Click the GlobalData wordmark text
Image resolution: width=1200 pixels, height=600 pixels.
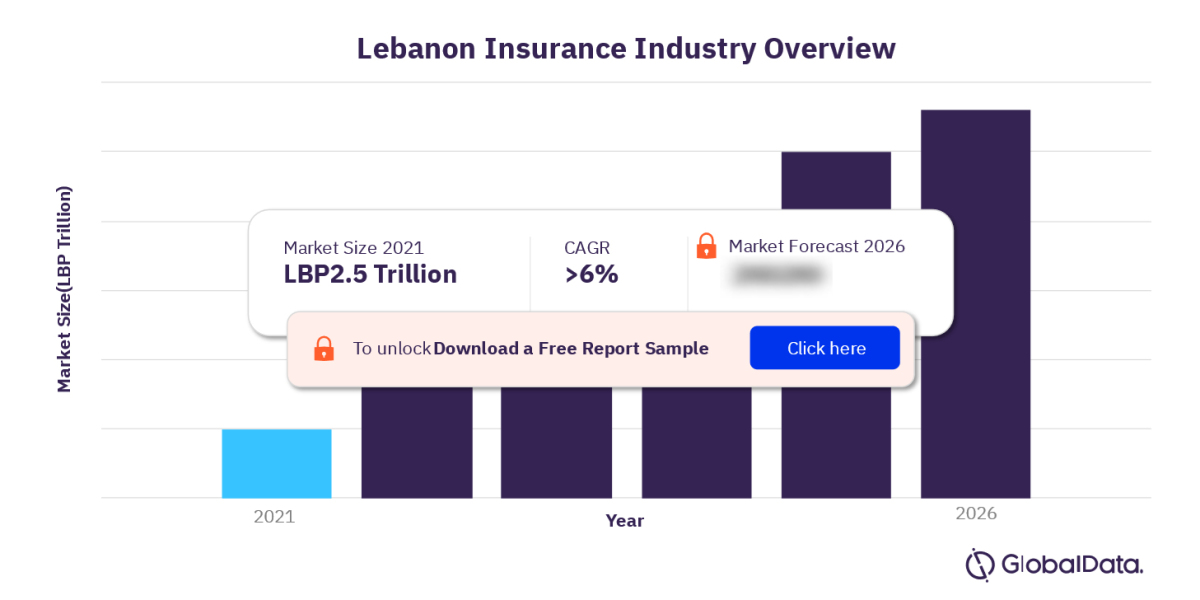click(x=1072, y=565)
